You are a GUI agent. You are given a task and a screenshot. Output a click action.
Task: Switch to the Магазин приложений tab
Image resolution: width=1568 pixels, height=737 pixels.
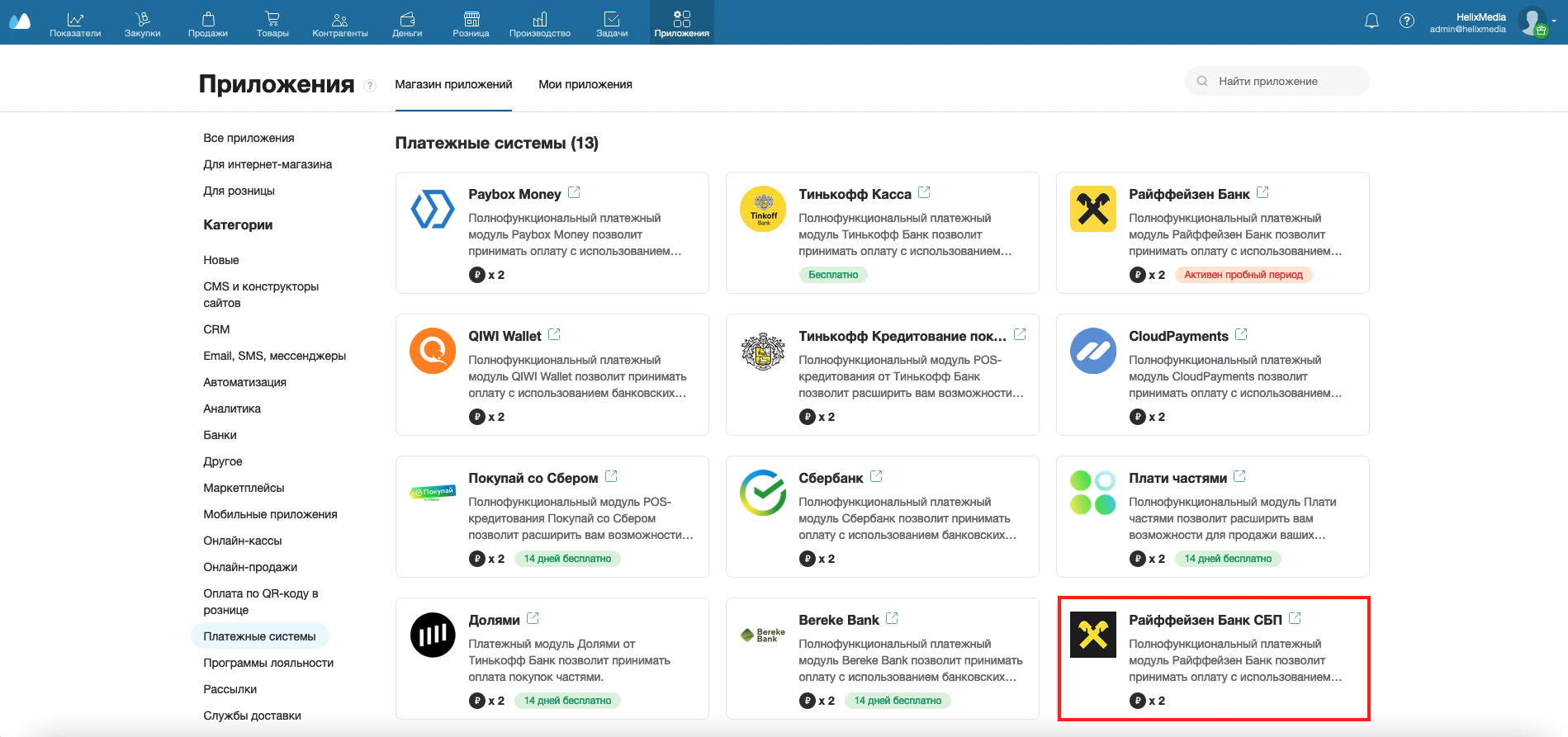tap(453, 84)
